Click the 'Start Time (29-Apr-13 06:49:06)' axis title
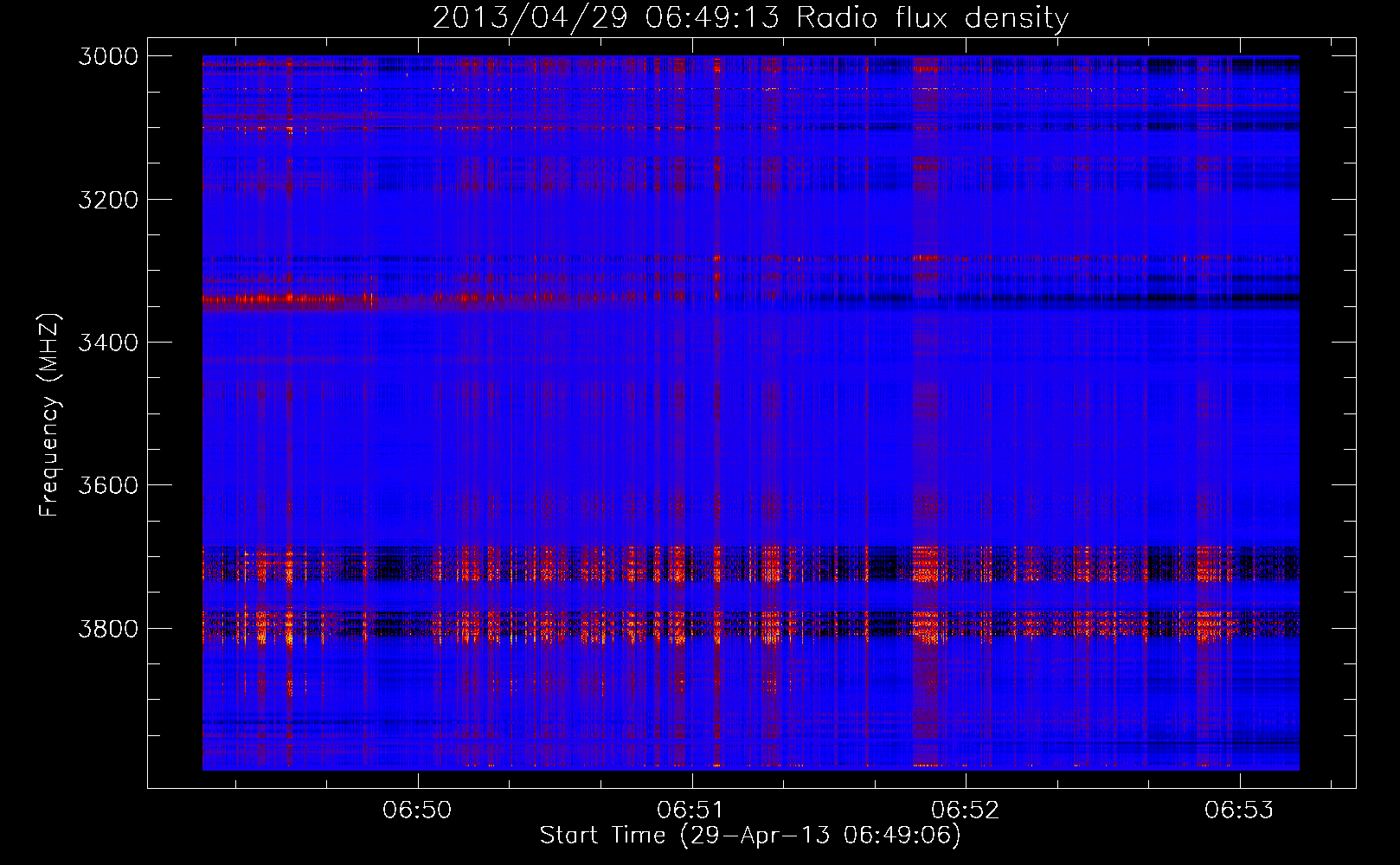The image size is (1400, 865). click(x=750, y=836)
